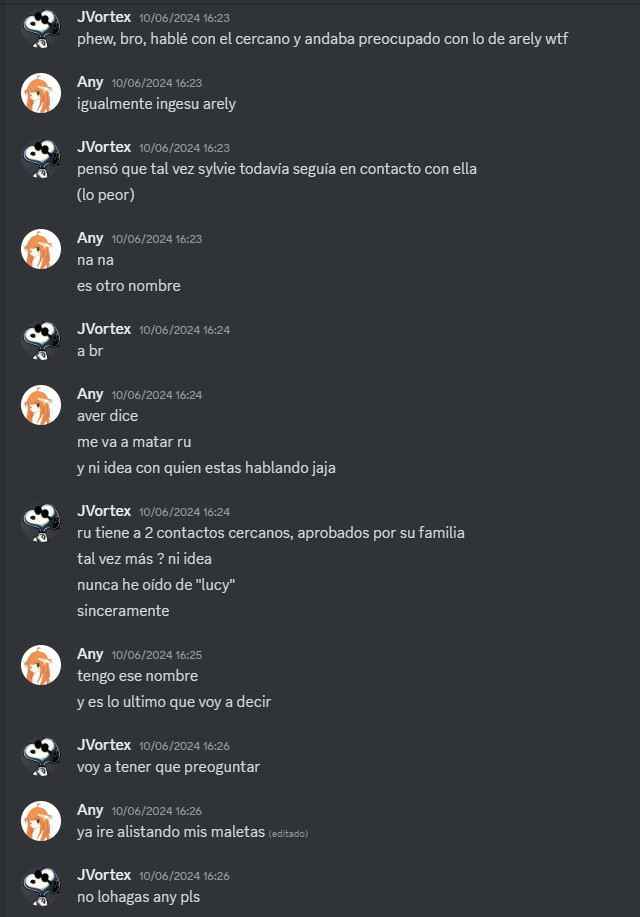
Task: Select the "(lo peor)" message
Action: (x=106, y=195)
